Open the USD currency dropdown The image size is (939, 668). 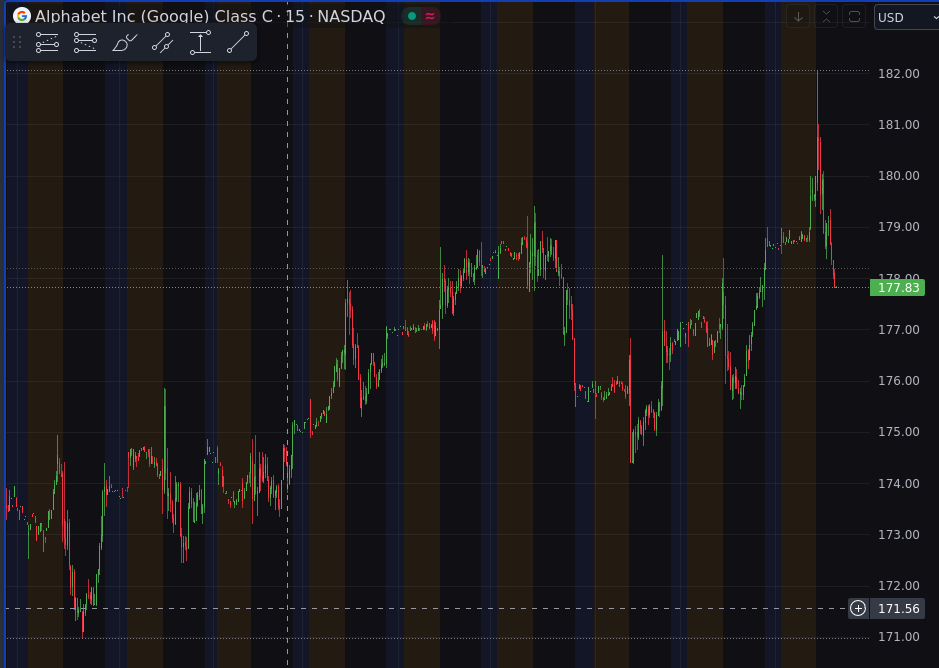click(x=907, y=17)
